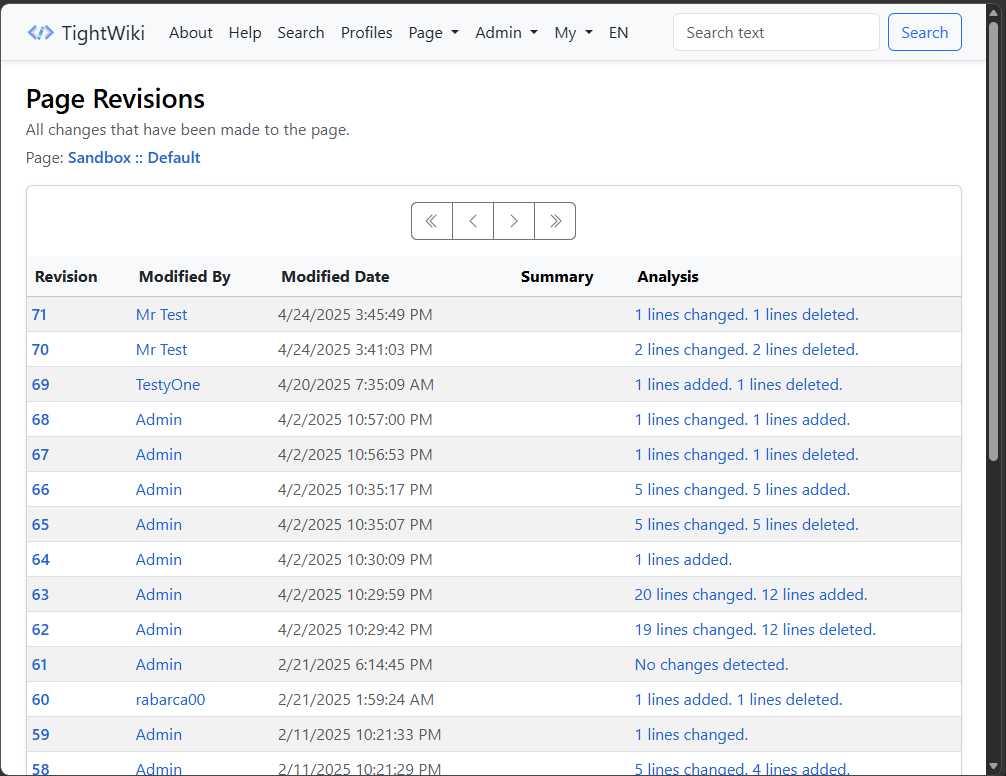Open the About menu item

click(x=191, y=33)
